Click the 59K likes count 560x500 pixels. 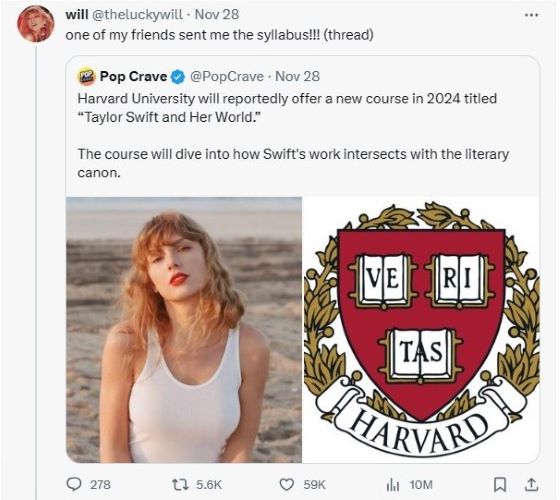[315, 485]
